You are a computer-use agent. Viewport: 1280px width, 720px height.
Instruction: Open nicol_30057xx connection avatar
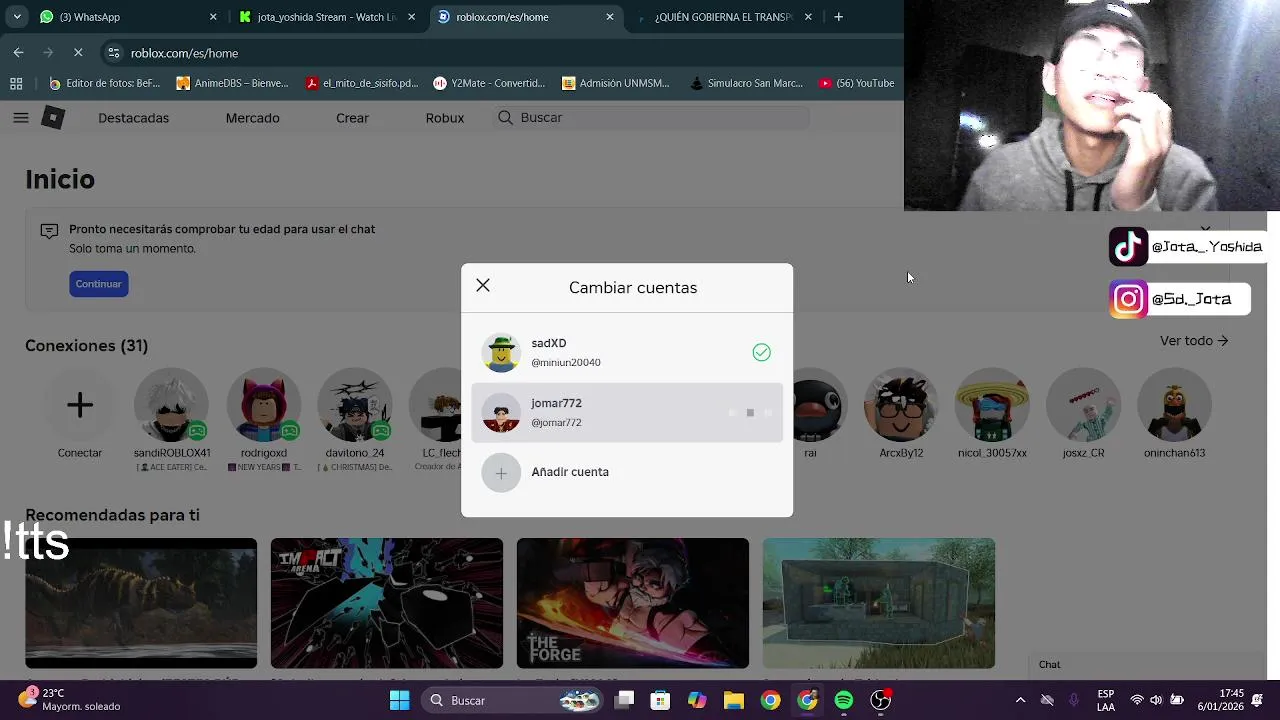click(x=992, y=405)
